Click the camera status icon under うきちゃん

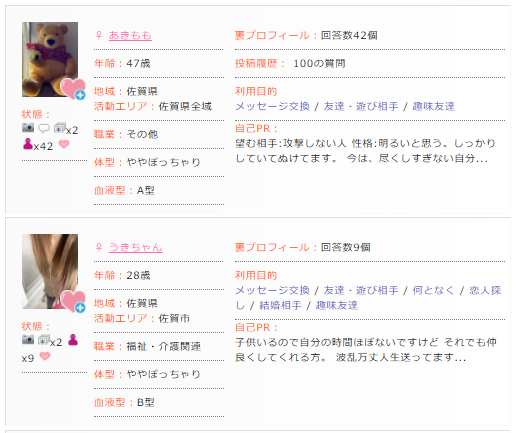(28, 339)
